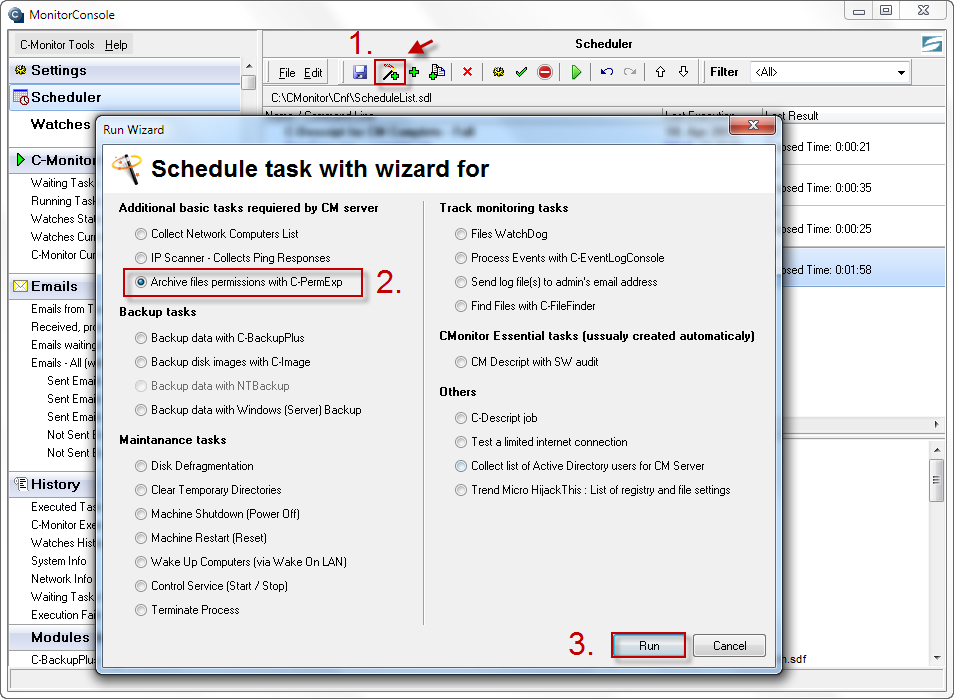Click the green plus Add task icon
Viewport: 954px width, 699px height.
click(414, 72)
